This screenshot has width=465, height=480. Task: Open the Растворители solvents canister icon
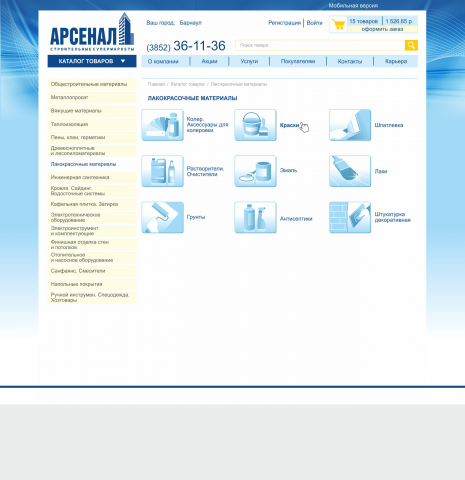[162, 171]
